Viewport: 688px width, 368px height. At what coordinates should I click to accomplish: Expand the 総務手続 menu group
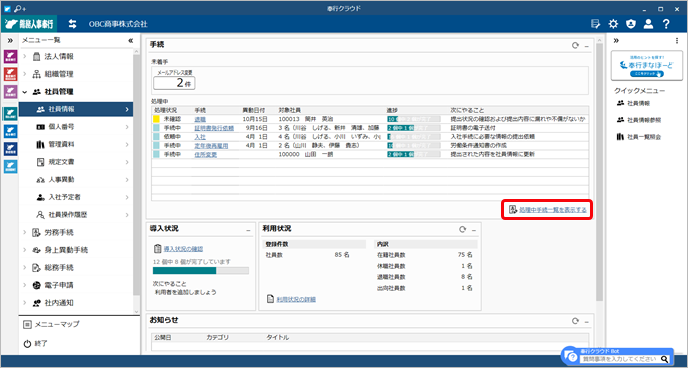(x=25, y=268)
